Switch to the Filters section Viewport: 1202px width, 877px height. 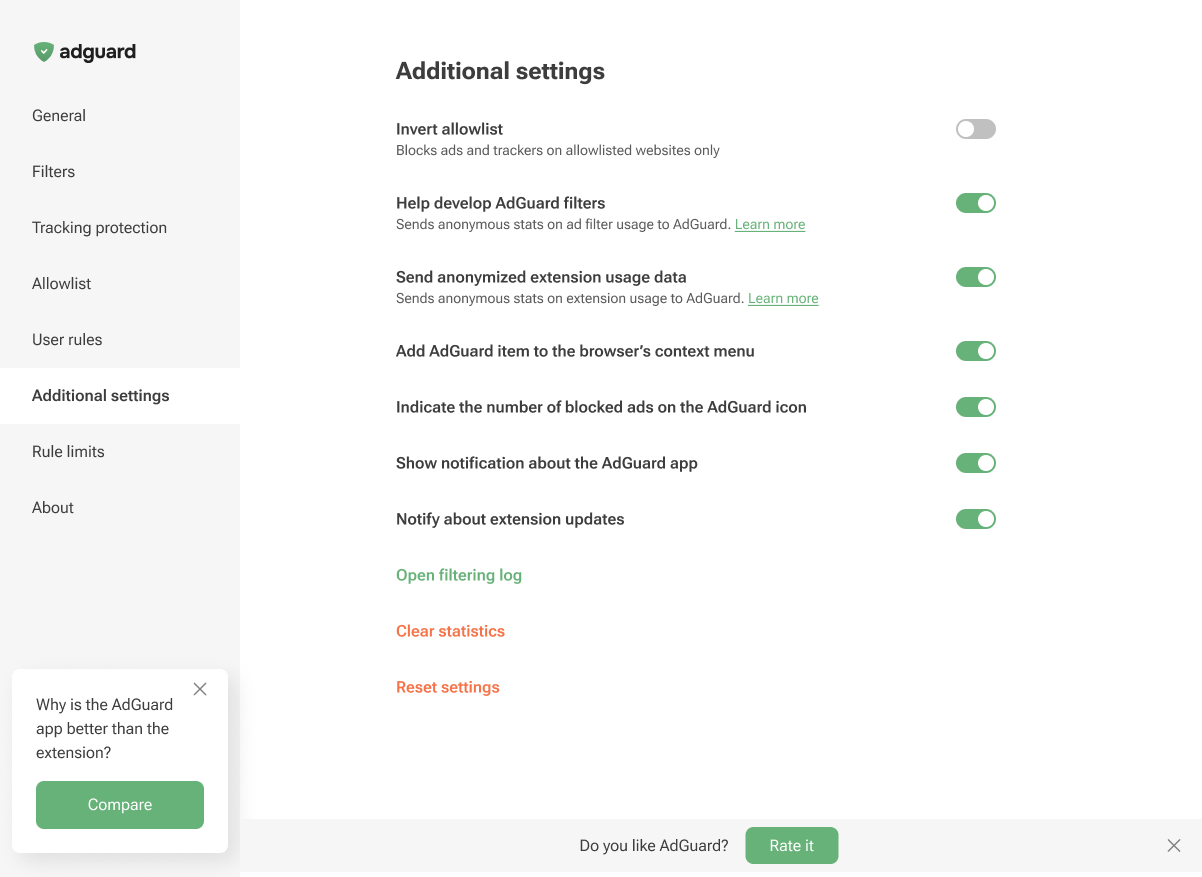click(53, 171)
